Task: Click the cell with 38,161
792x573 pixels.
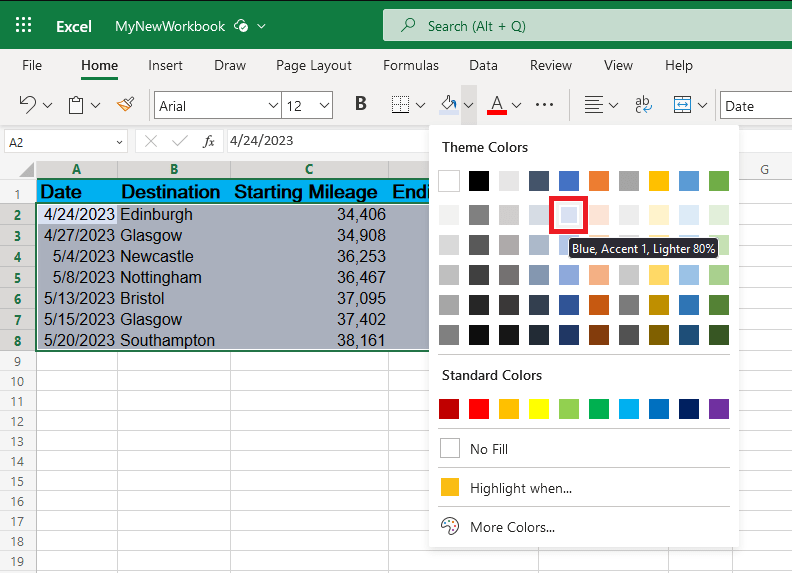Action: tap(310, 340)
